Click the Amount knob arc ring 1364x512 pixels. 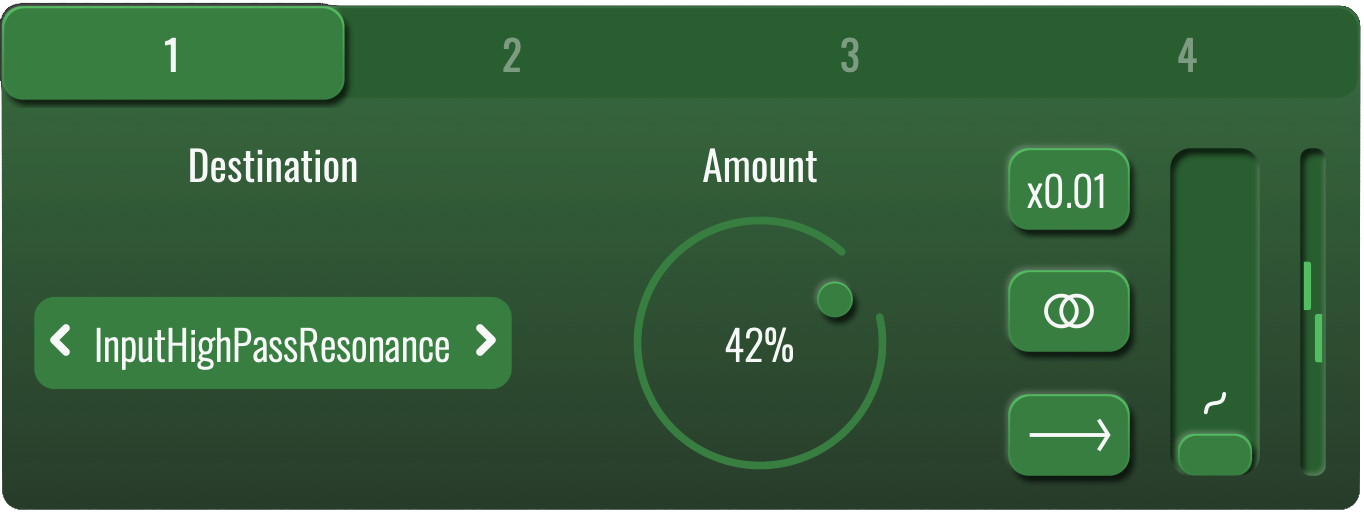point(760,343)
